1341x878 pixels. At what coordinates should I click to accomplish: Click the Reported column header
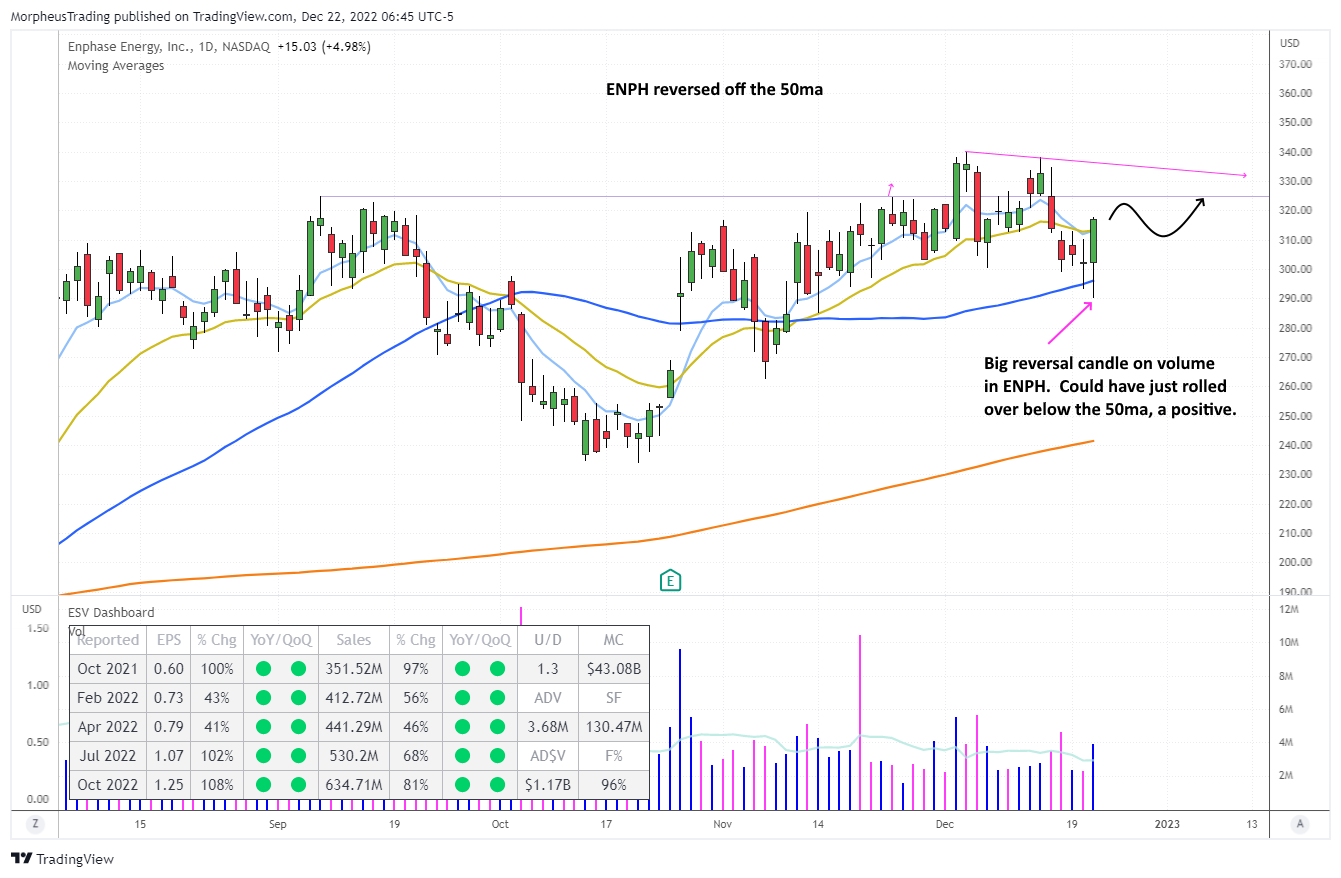[x=107, y=639]
